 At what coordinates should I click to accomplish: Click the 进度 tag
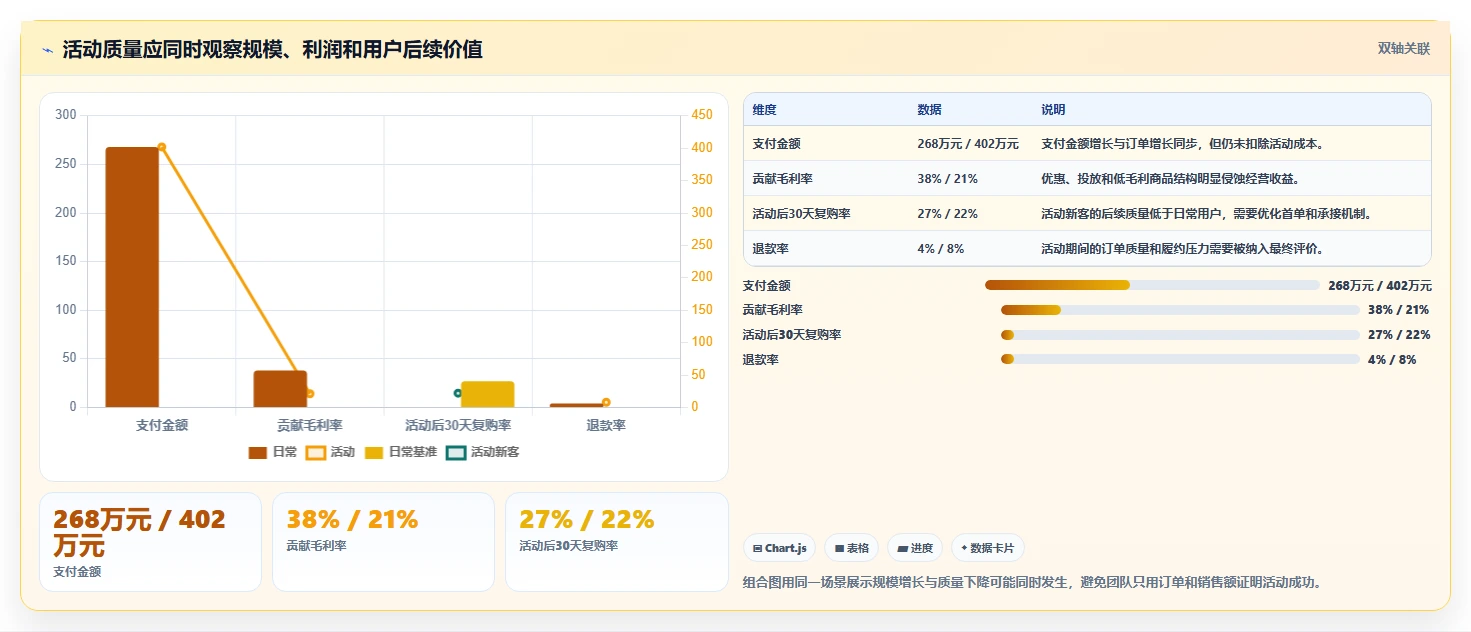[915, 548]
